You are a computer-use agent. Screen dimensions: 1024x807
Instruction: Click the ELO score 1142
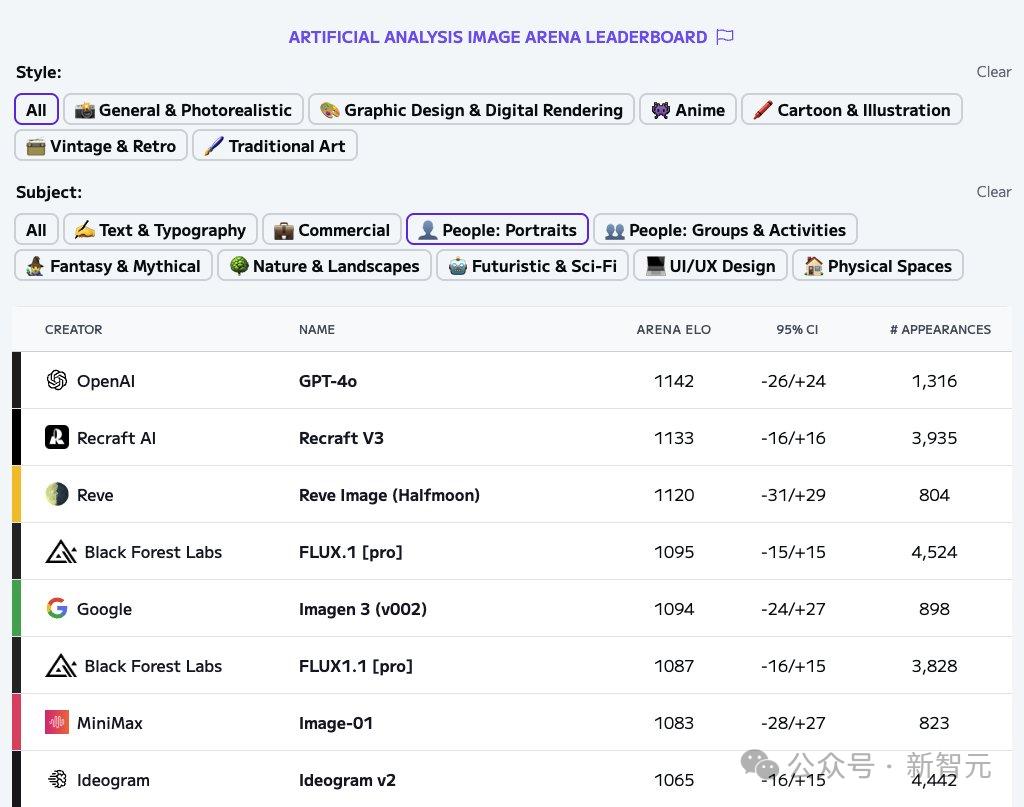tap(674, 381)
